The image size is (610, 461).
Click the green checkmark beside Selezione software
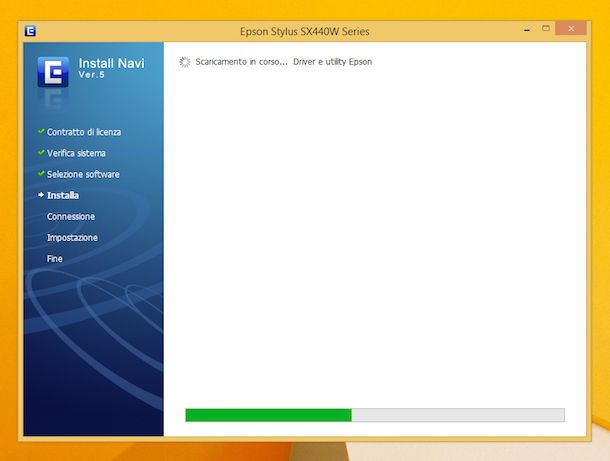coord(41,174)
